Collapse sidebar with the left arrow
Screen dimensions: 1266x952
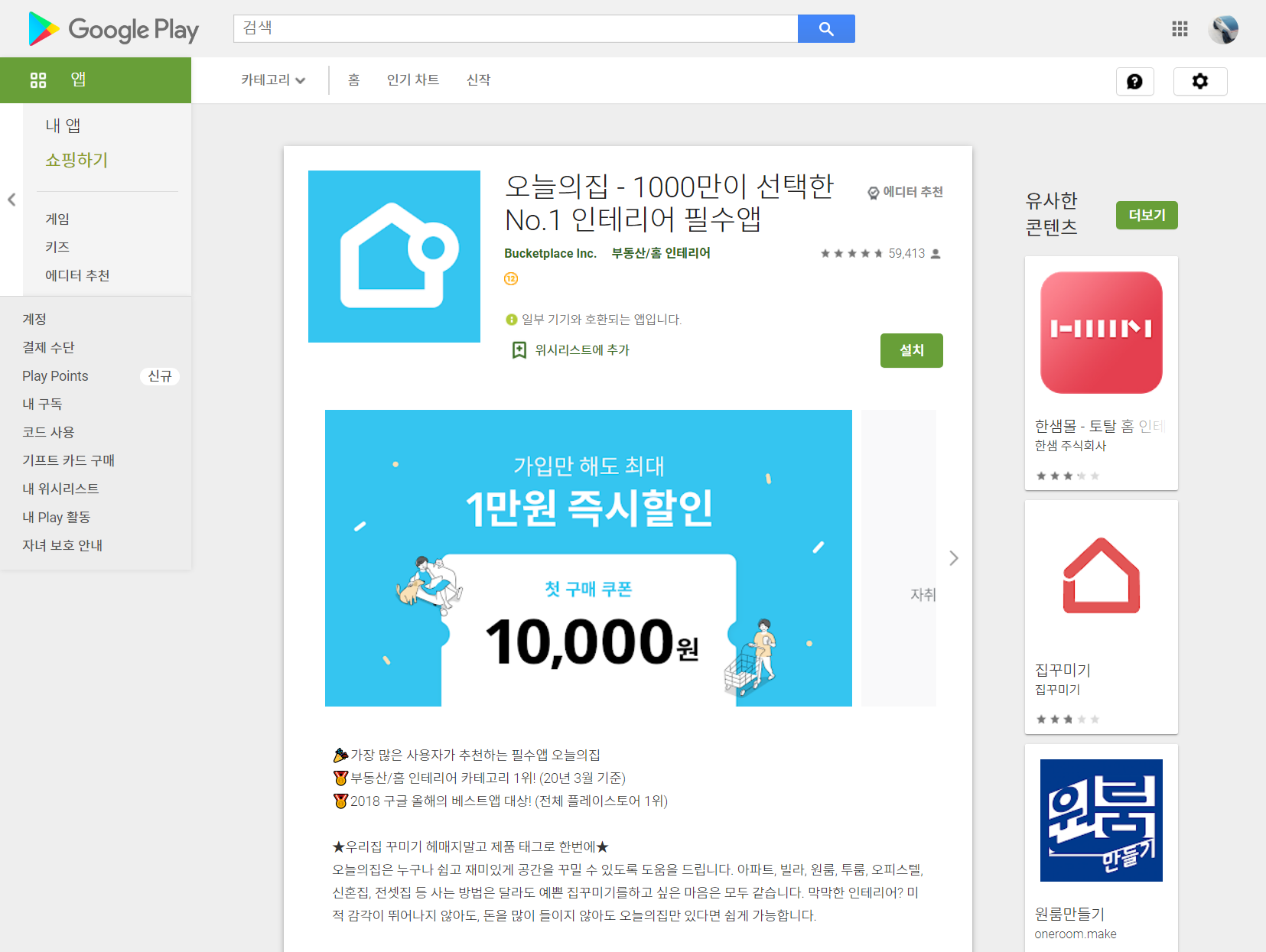[11, 200]
